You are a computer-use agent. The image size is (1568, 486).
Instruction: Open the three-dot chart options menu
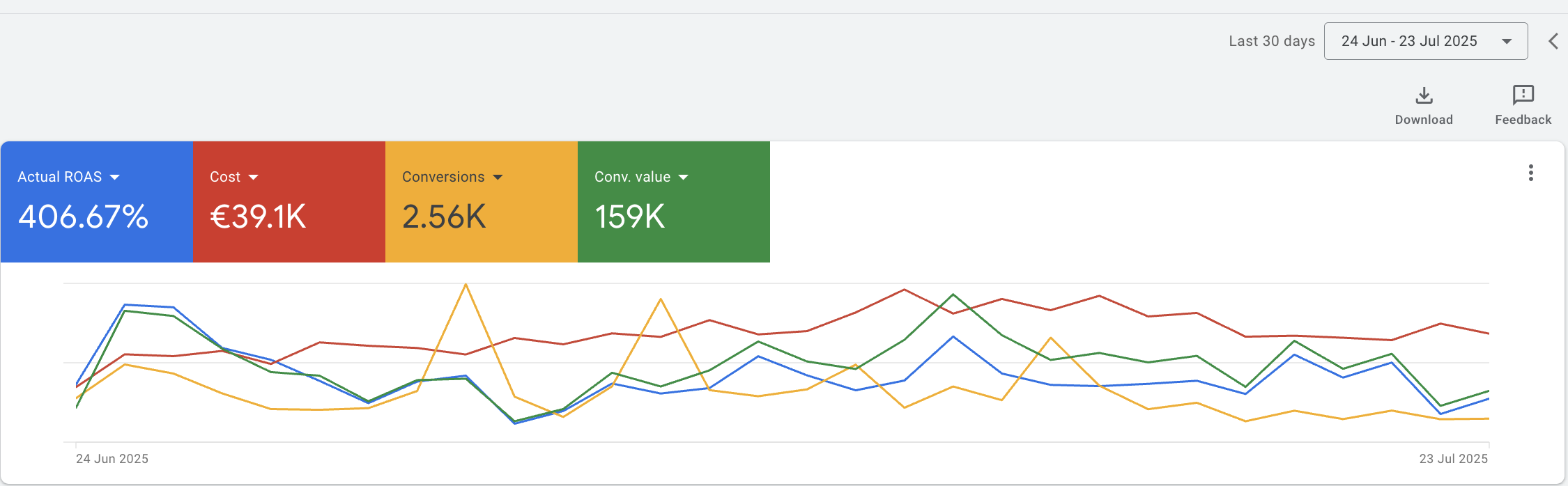(x=1530, y=173)
